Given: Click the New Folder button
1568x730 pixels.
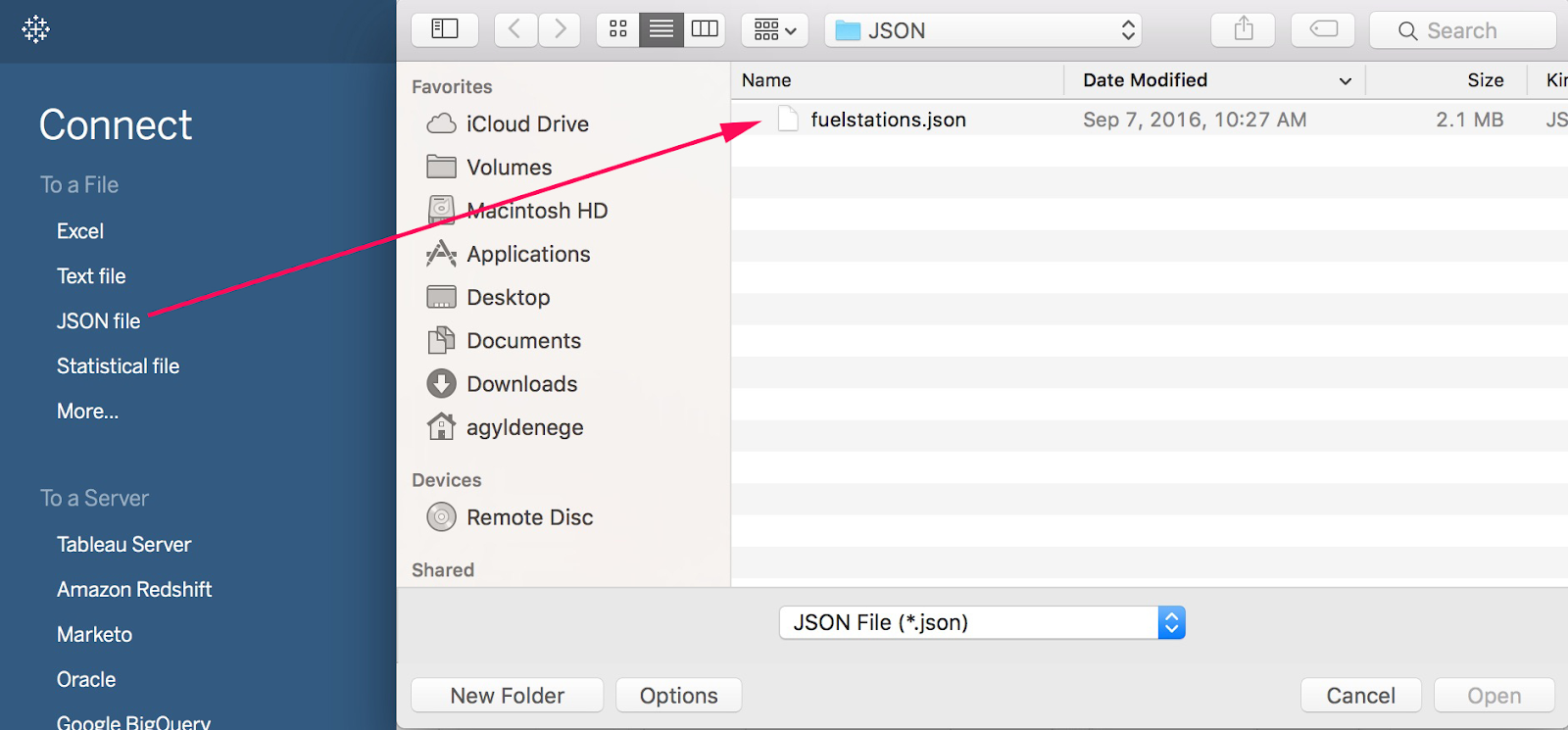Looking at the screenshot, I should [x=507, y=696].
